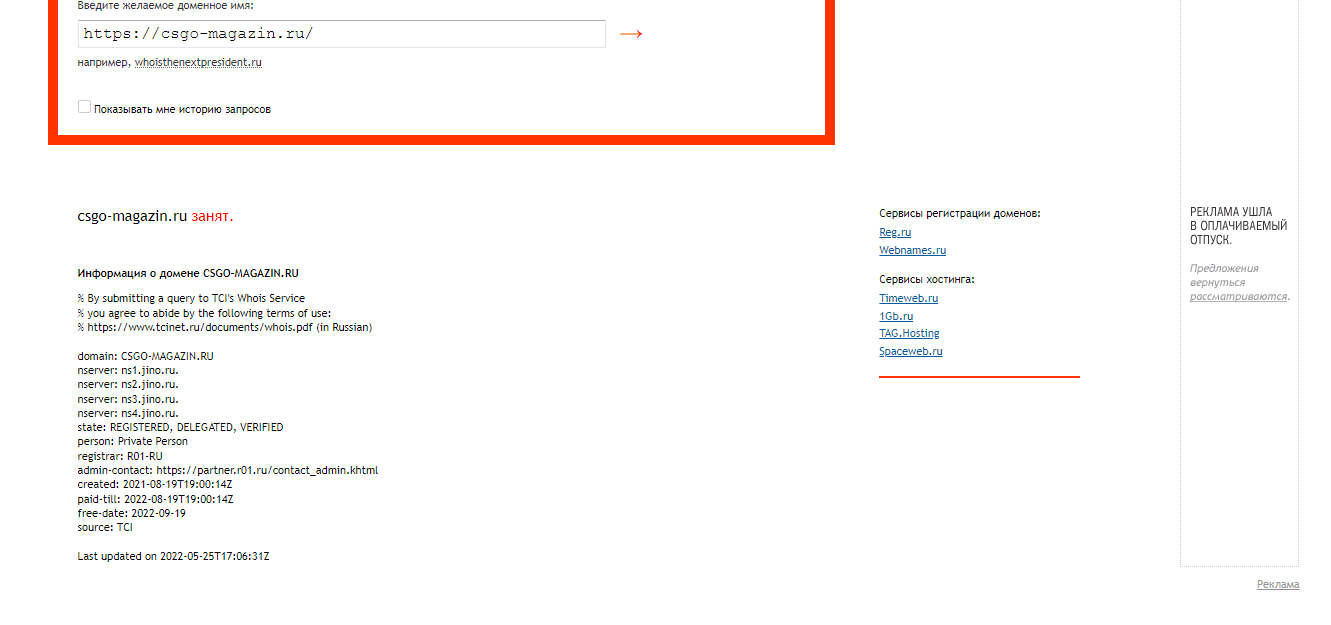Open the 'Реклама' link at bottom right
Image resolution: width=1331 pixels, height=625 pixels.
pyautogui.click(x=1277, y=584)
